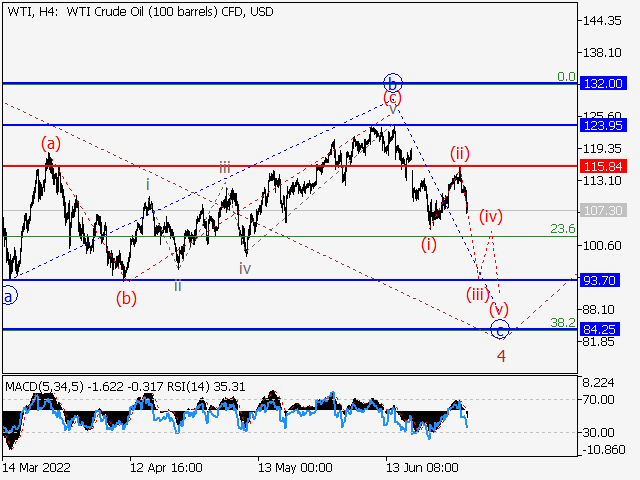This screenshot has width=640, height=480.
Task: Click the gray iv subwave label
Action: coord(245,269)
